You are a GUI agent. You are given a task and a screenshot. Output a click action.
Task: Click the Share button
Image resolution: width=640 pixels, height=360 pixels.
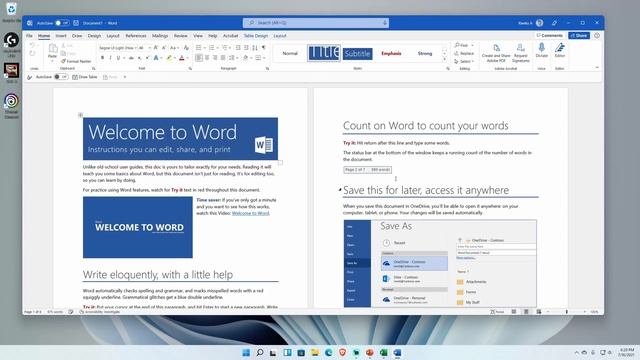point(579,36)
